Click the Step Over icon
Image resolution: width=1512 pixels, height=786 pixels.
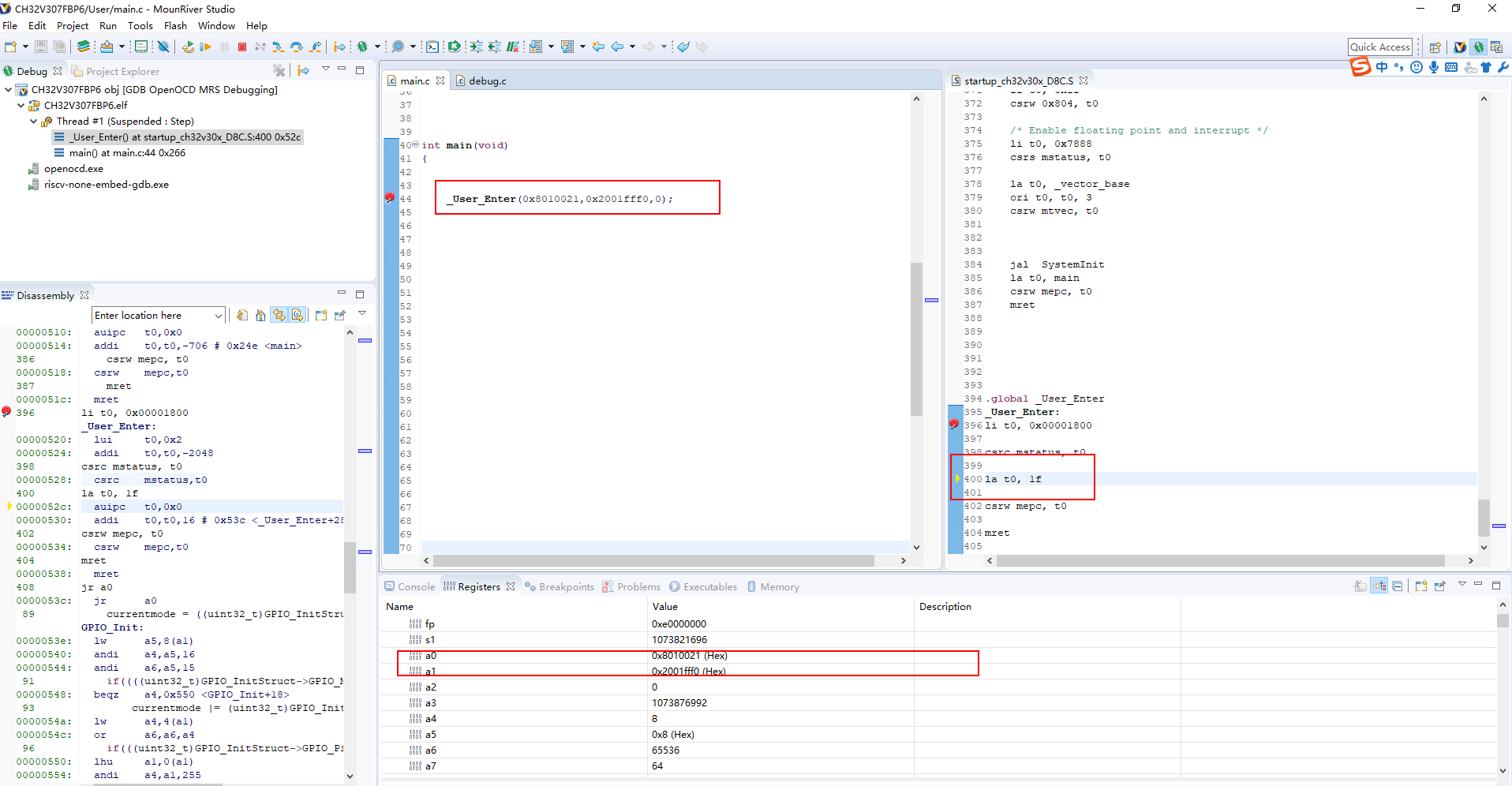[x=297, y=47]
